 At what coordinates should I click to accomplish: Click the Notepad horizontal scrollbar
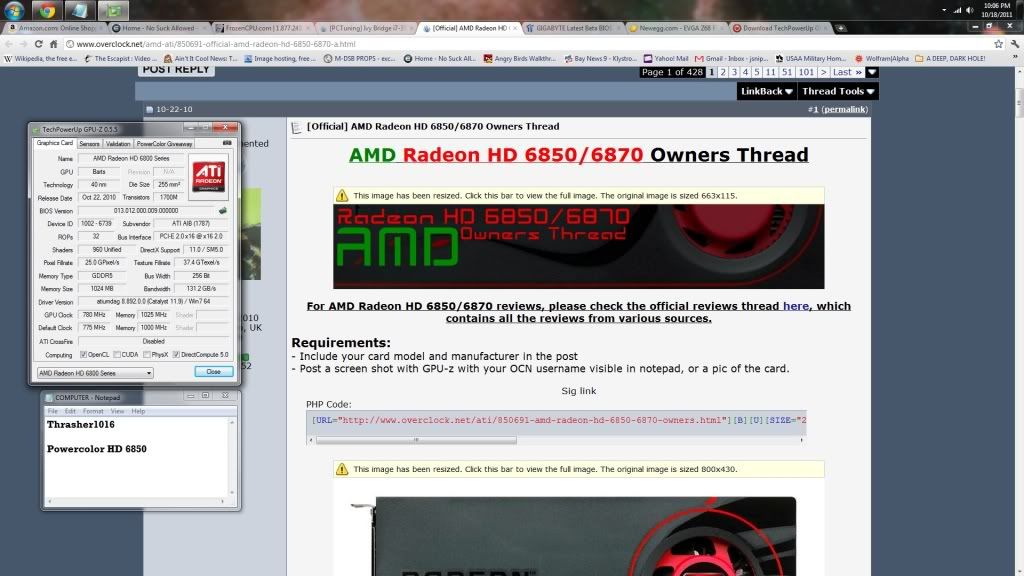[136, 501]
